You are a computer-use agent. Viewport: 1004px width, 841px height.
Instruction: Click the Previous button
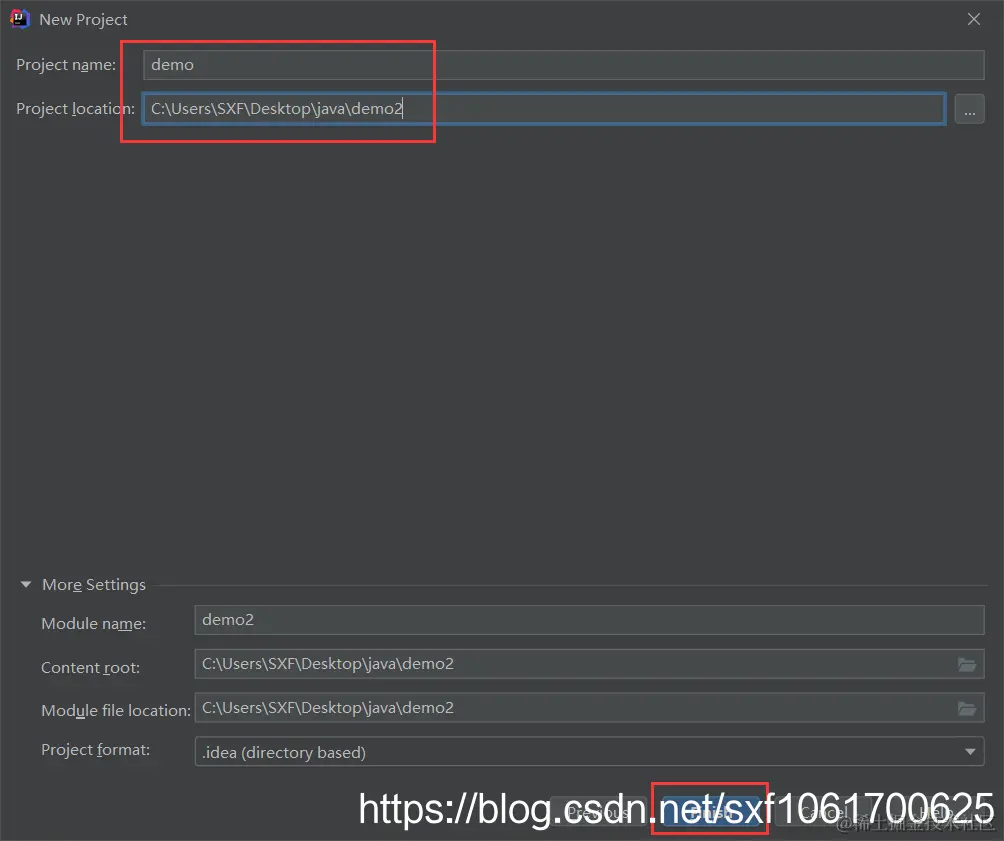point(599,812)
